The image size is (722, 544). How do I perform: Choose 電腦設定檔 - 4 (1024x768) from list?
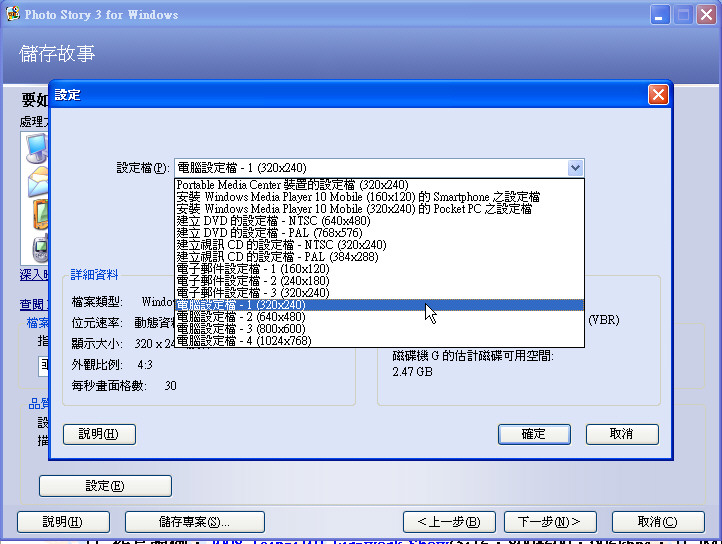tap(243, 341)
